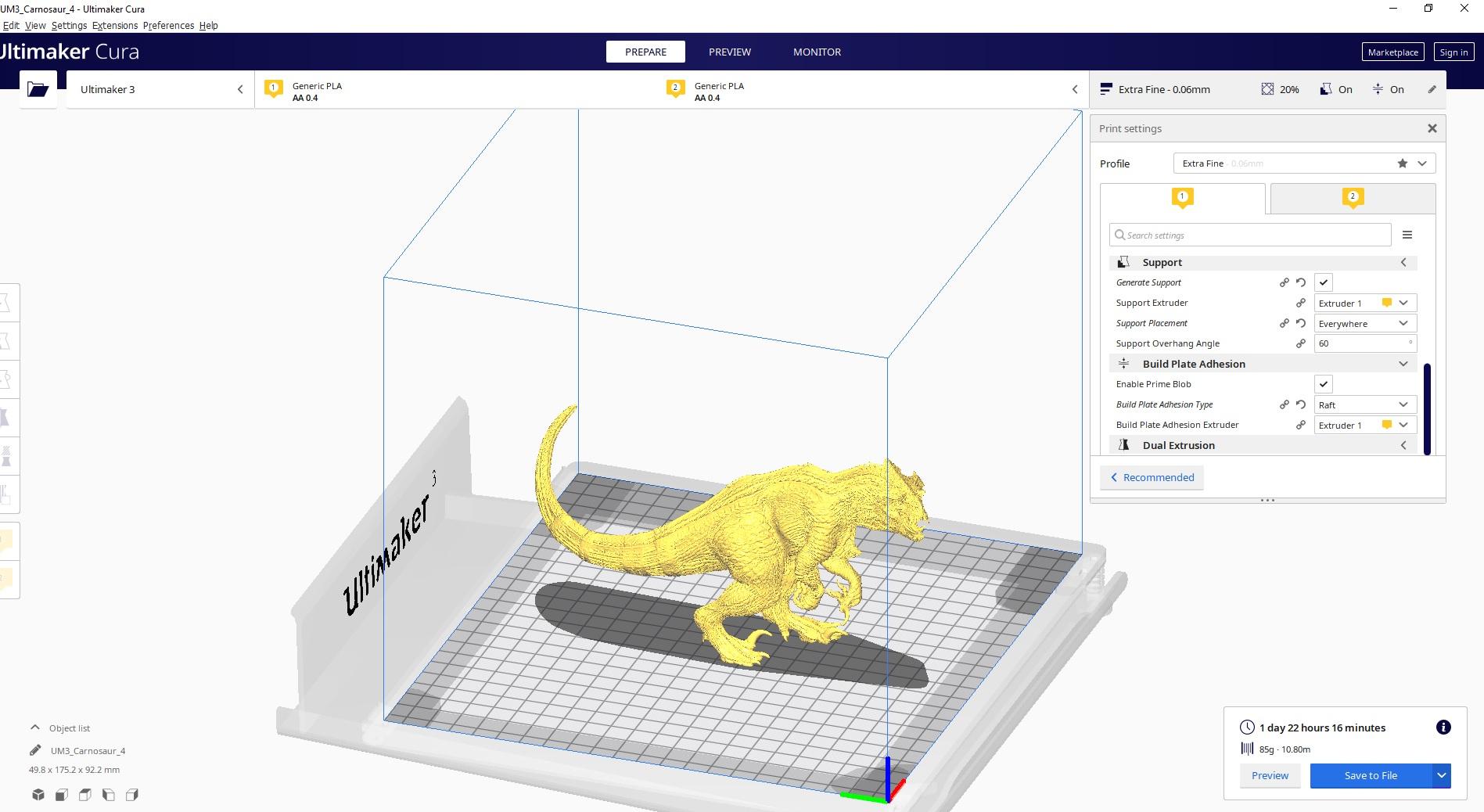Click the print settings vertical scrollbar
Image resolution: width=1484 pixels, height=812 pixels.
tap(1427, 408)
